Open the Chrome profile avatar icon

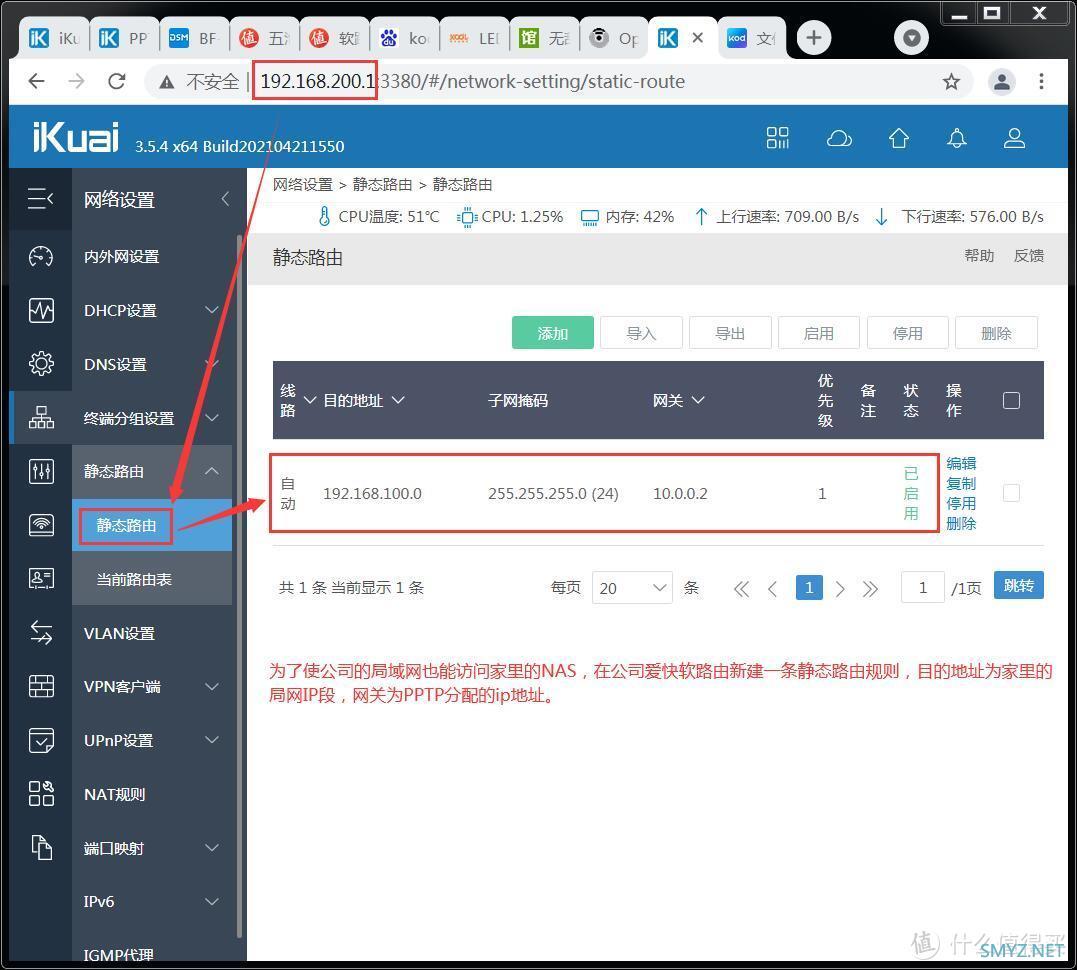[x=1001, y=82]
